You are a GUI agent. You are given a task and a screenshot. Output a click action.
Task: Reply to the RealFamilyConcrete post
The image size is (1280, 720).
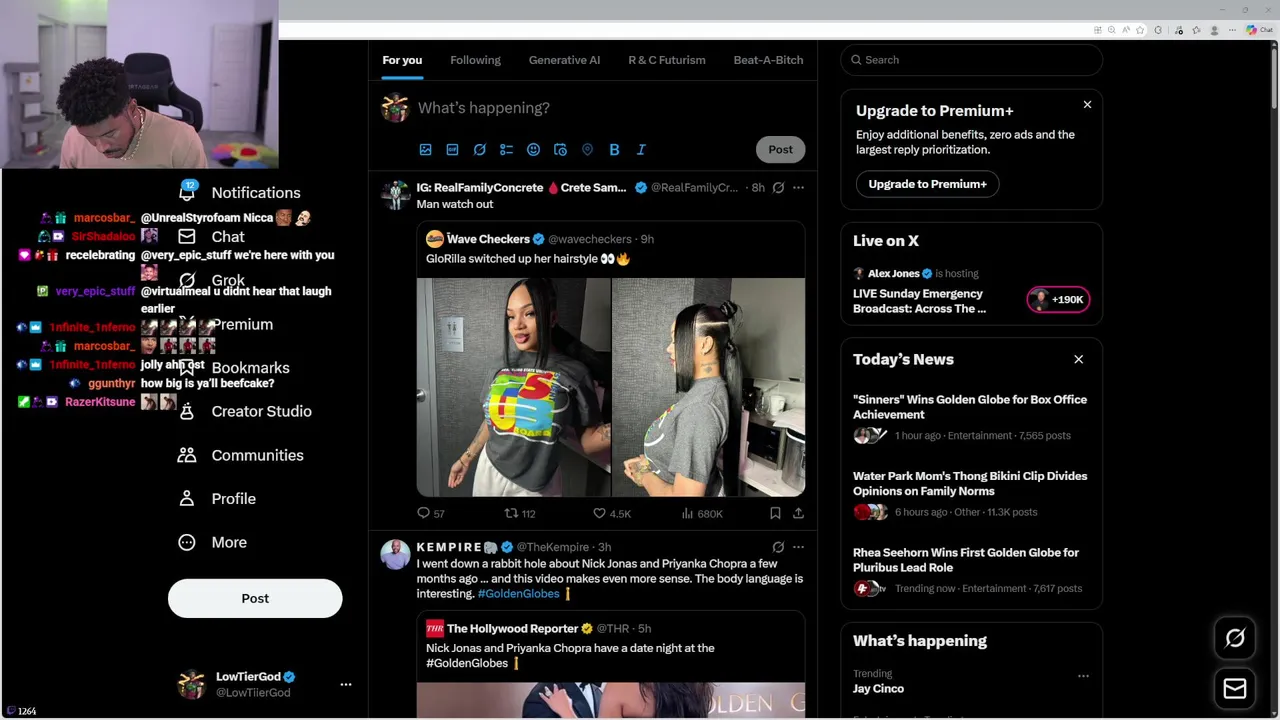click(424, 513)
